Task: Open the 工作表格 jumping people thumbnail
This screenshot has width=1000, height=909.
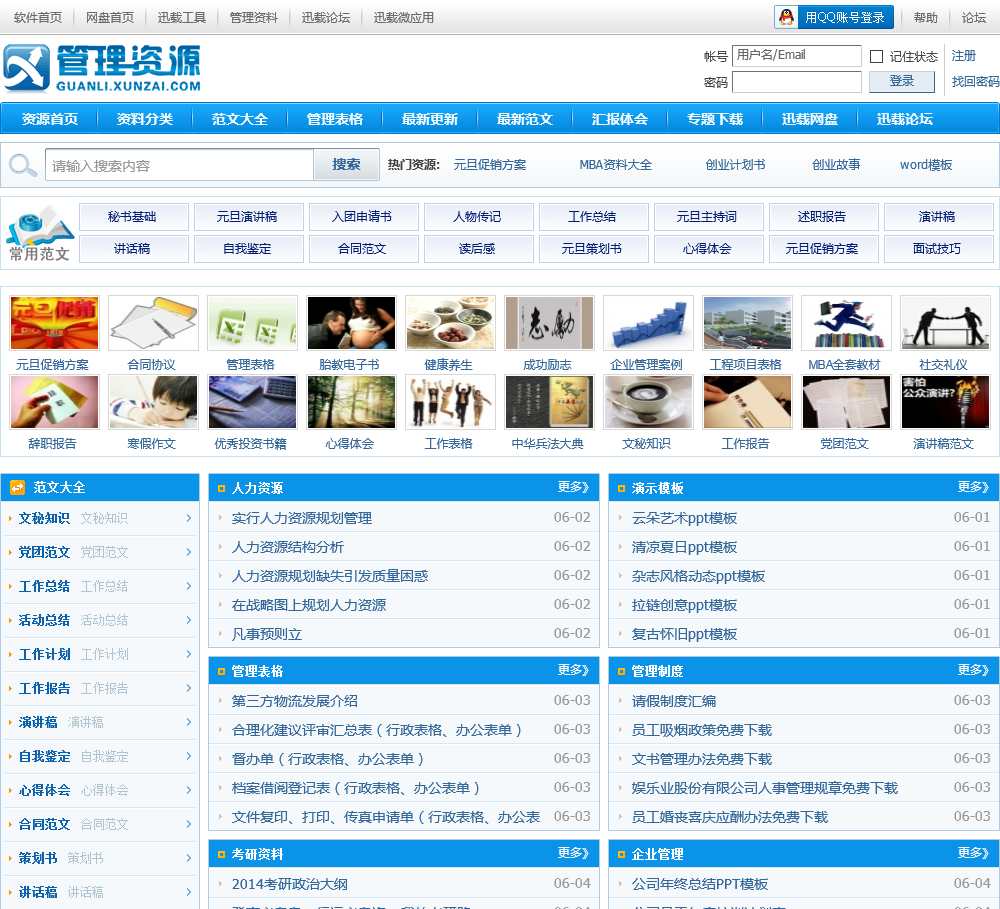Action: point(450,402)
